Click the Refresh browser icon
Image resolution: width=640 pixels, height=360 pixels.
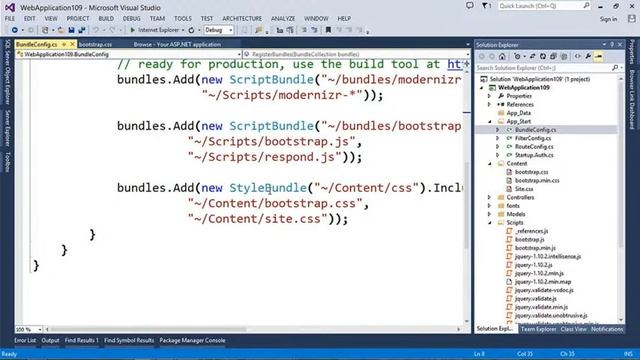(x=191, y=30)
